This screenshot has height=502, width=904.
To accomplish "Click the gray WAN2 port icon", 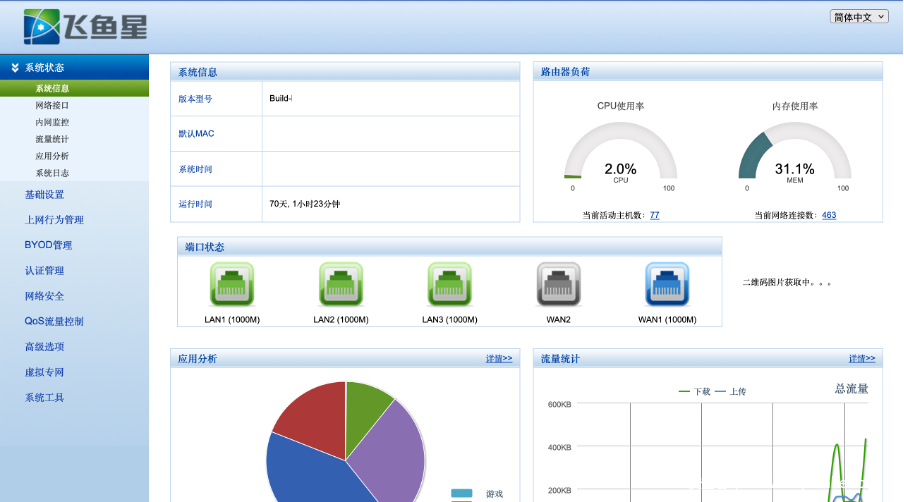I will click(x=558, y=284).
